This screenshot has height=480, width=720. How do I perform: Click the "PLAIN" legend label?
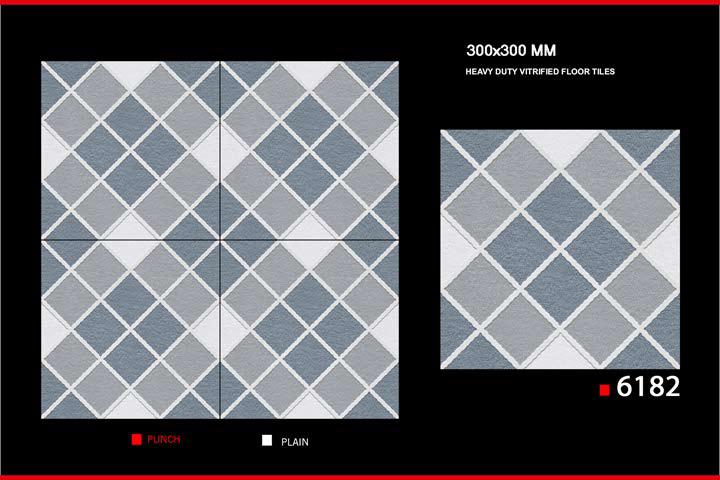tap(295, 442)
